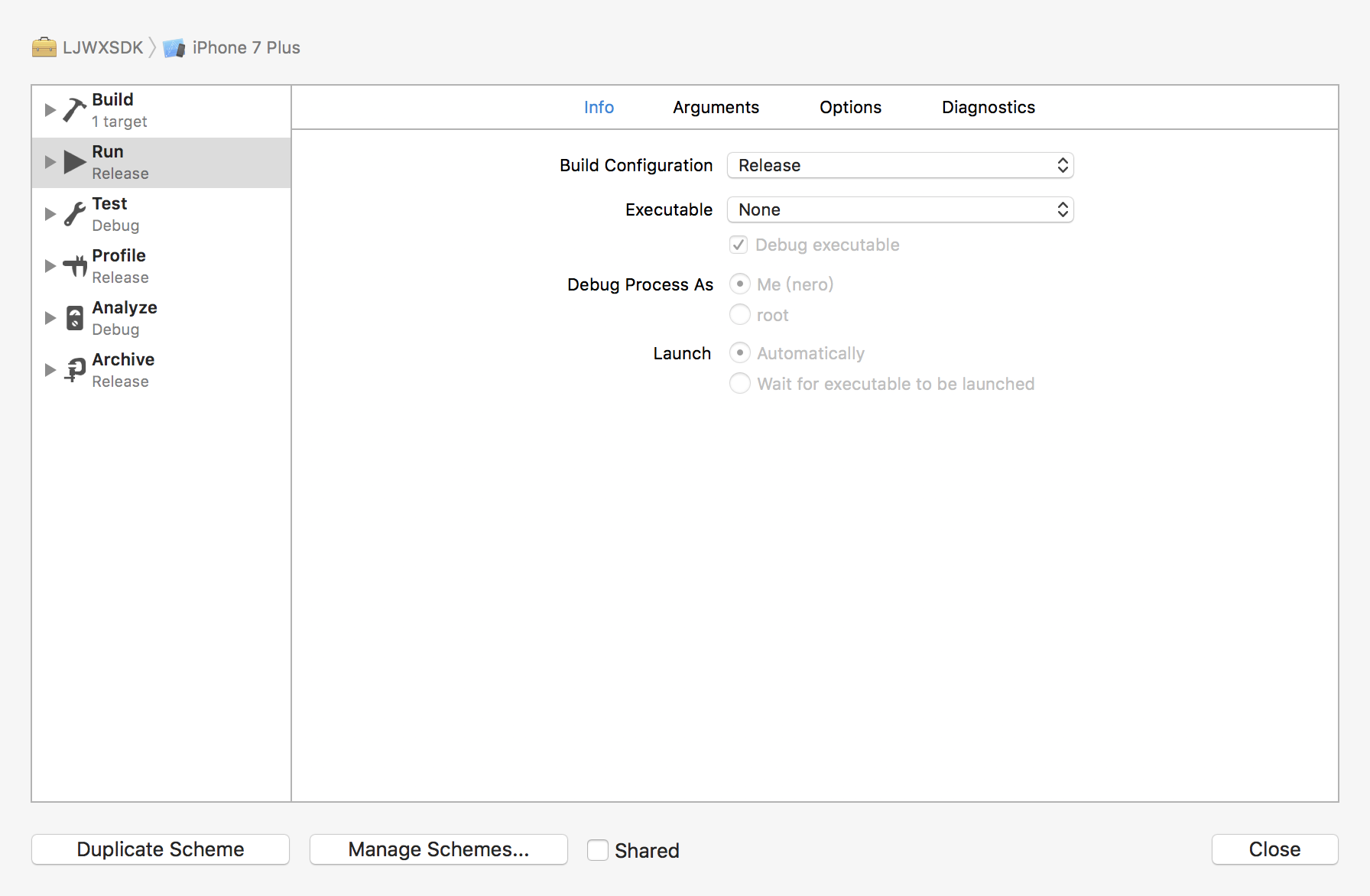The height and width of the screenshot is (896, 1370).
Task: Expand the Build disclosure triangle
Action: 50,110
